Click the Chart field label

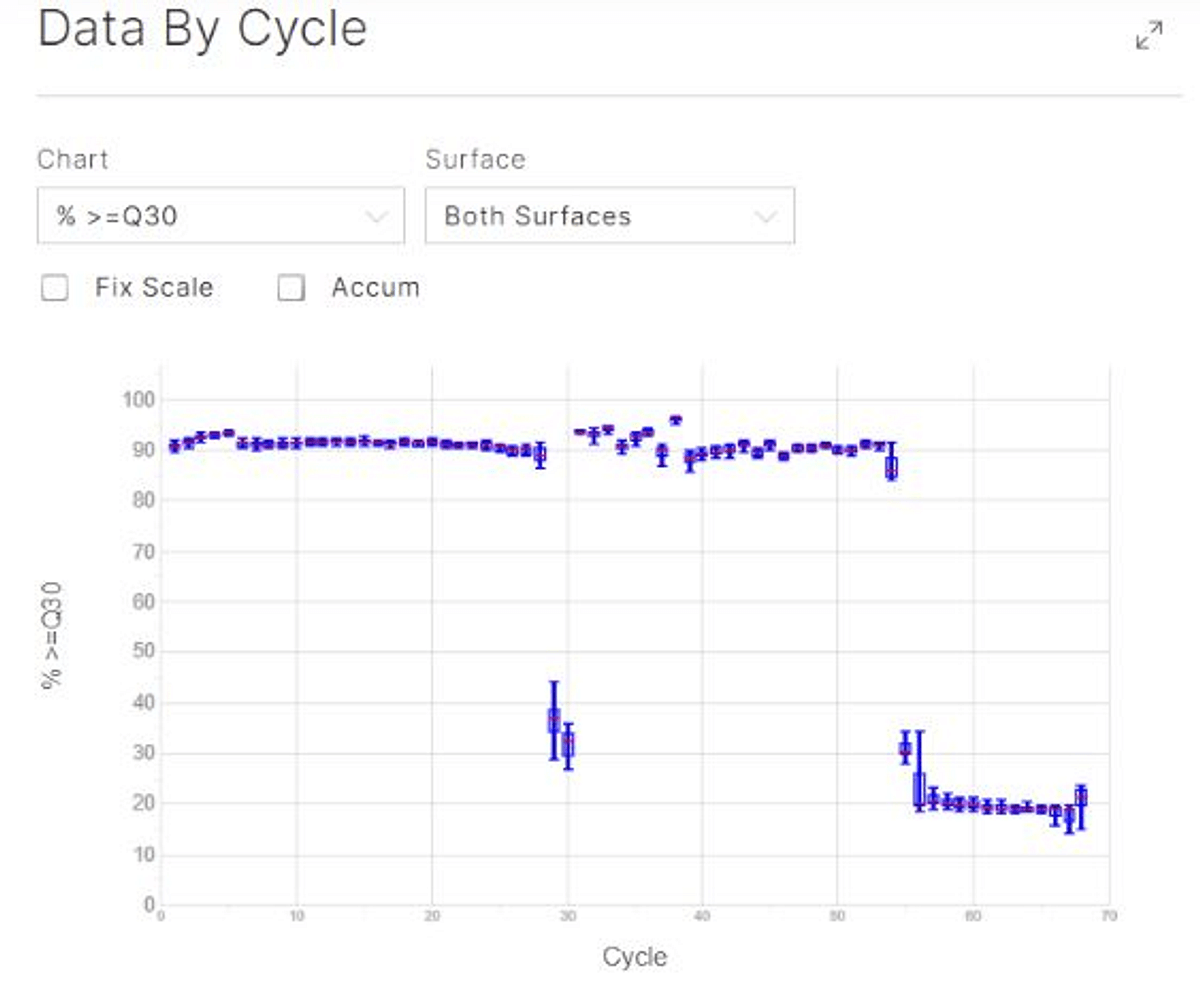click(x=73, y=159)
